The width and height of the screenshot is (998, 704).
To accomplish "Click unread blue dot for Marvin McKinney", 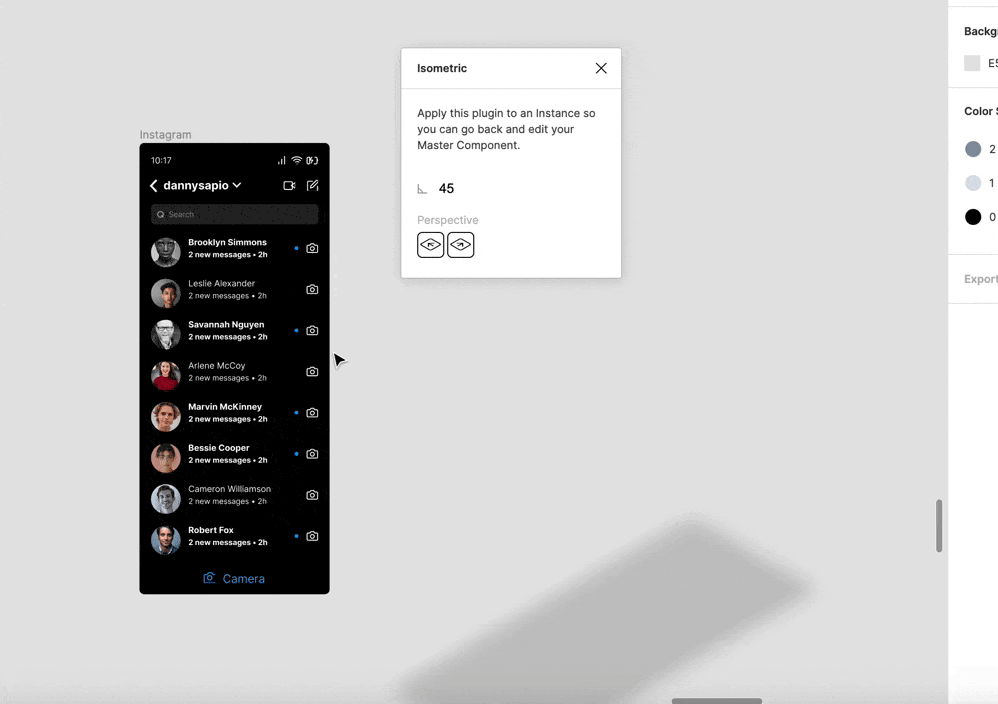I will coord(297,412).
